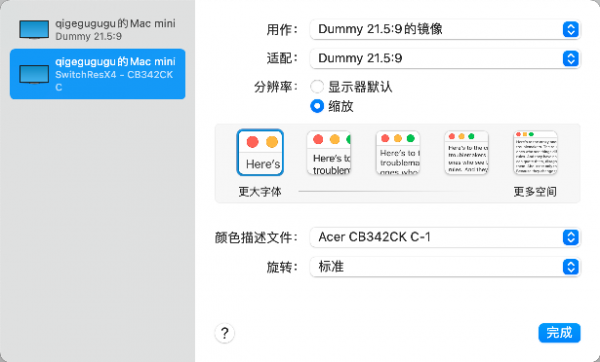Choose the second scaling thumbnail with 'troublem' text
Viewport: 600px width, 362px height.
coord(329,153)
